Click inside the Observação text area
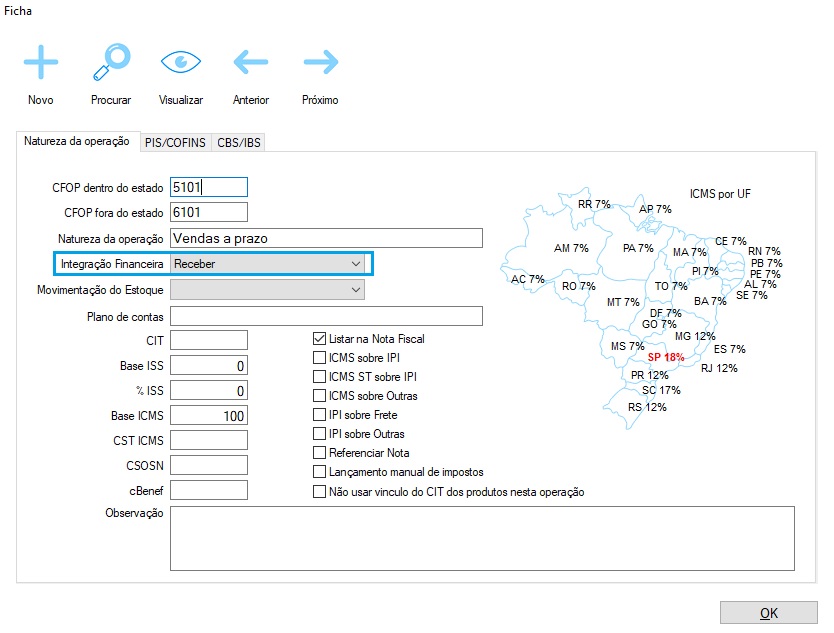Viewport: 834px width, 633px height. coord(482,538)
